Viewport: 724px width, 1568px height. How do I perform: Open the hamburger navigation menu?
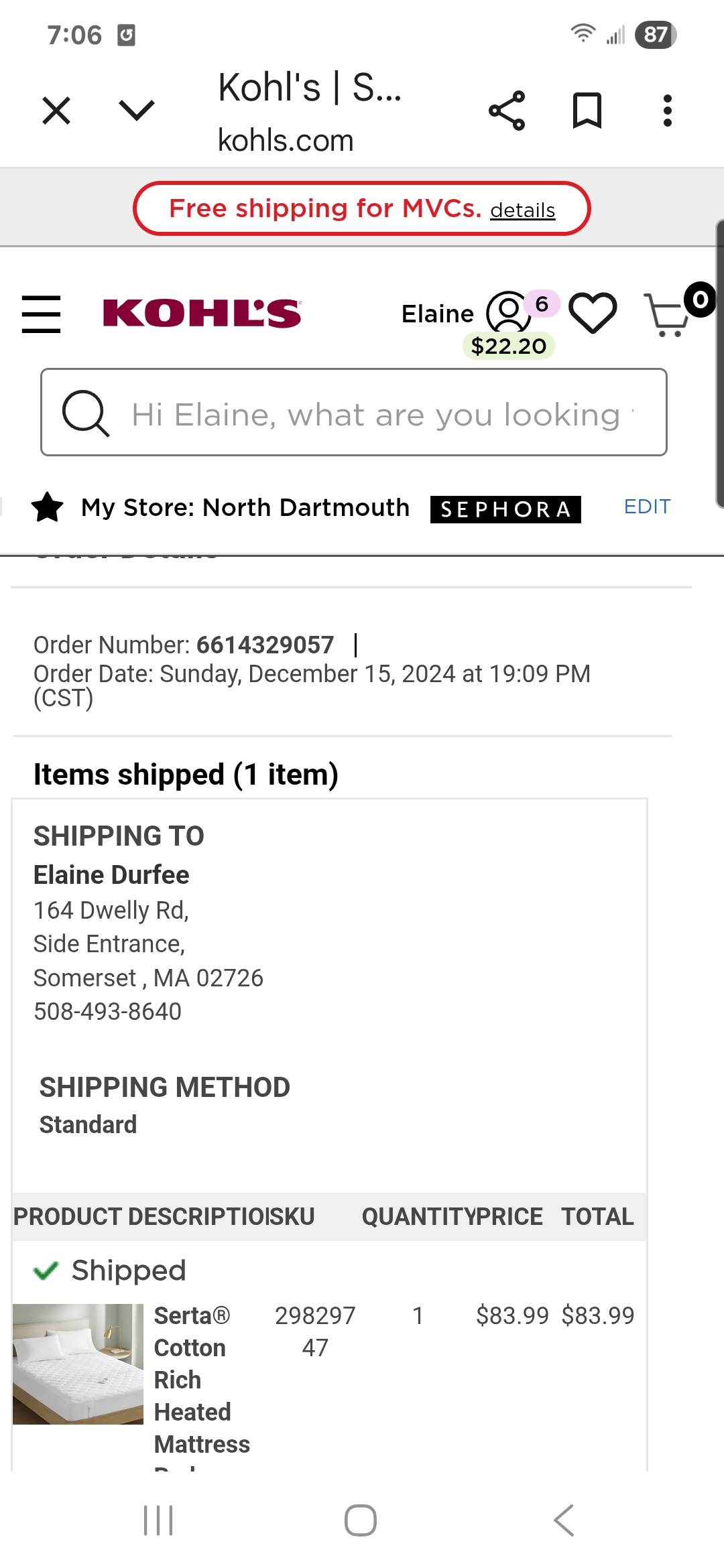click(41, 314)
